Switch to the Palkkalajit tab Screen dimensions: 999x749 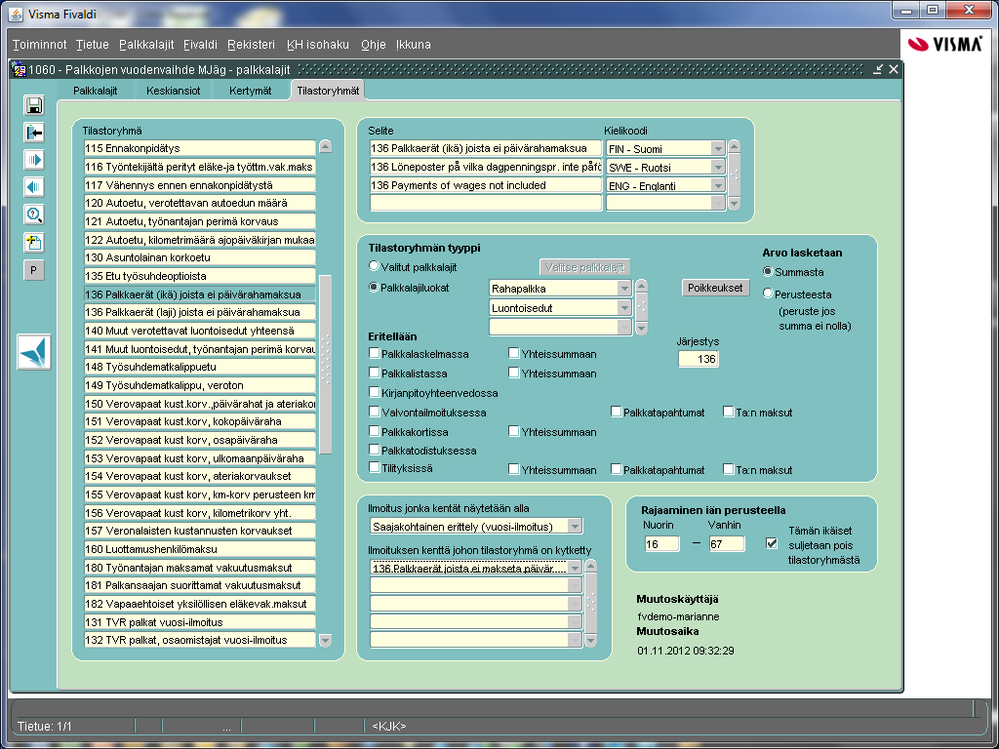pos(95,90)
